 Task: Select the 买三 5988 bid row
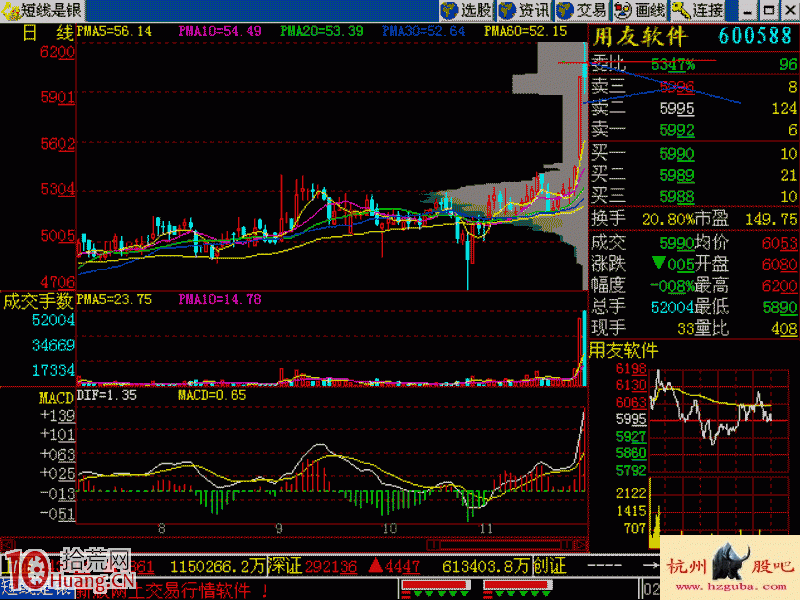[694, 196]
